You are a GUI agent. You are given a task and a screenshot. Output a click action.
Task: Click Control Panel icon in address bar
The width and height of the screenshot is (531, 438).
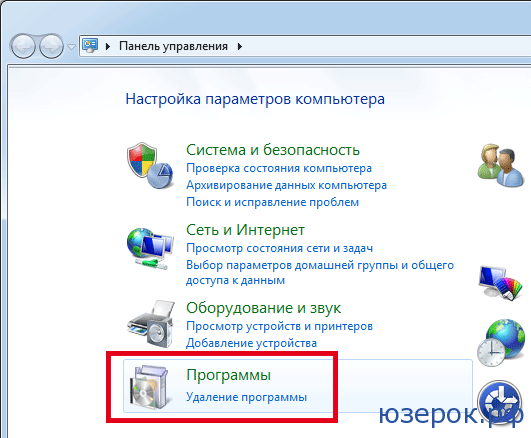[90, 46]
